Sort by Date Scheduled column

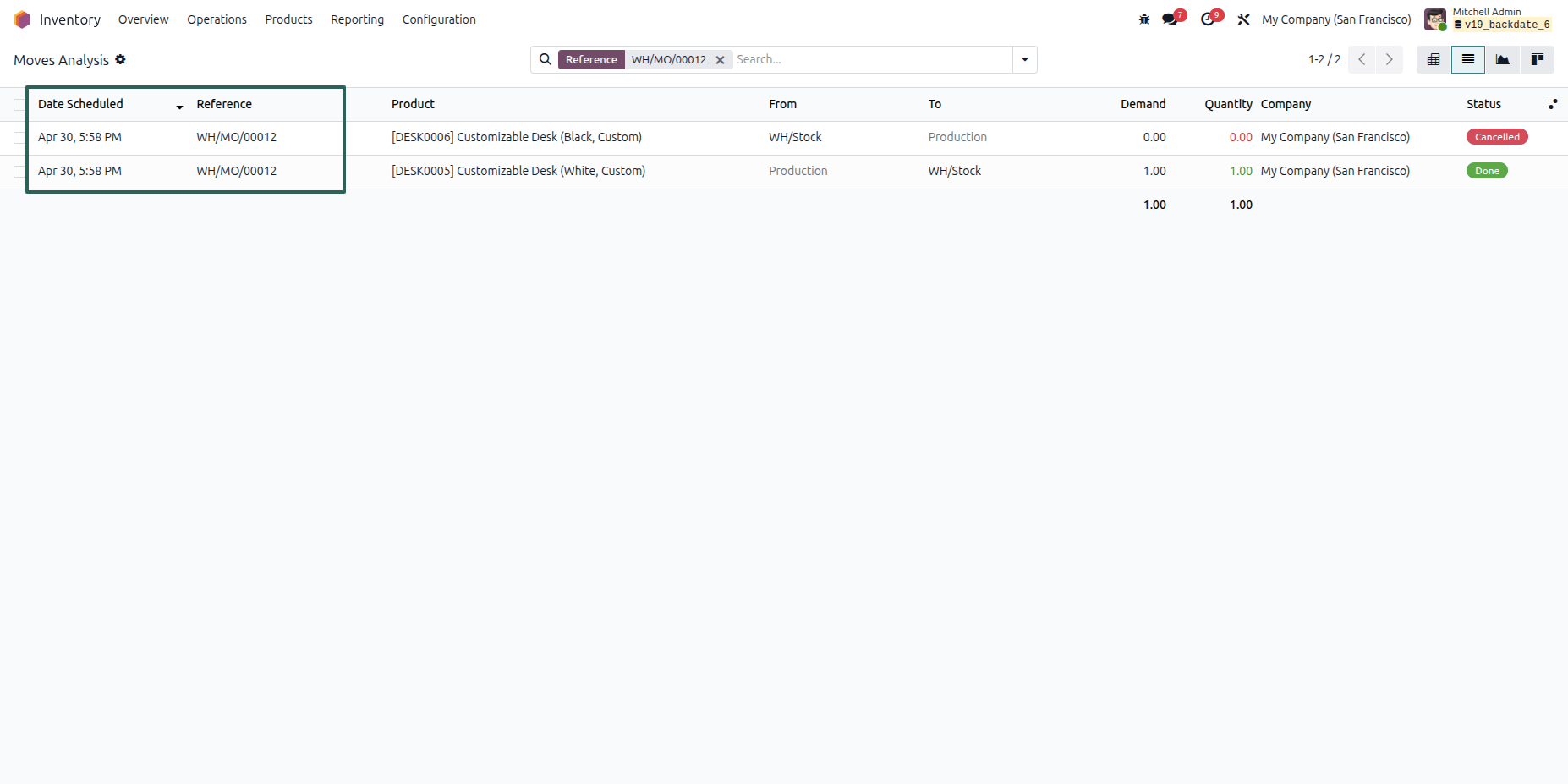pyautogui.click(x=80, y=104)
